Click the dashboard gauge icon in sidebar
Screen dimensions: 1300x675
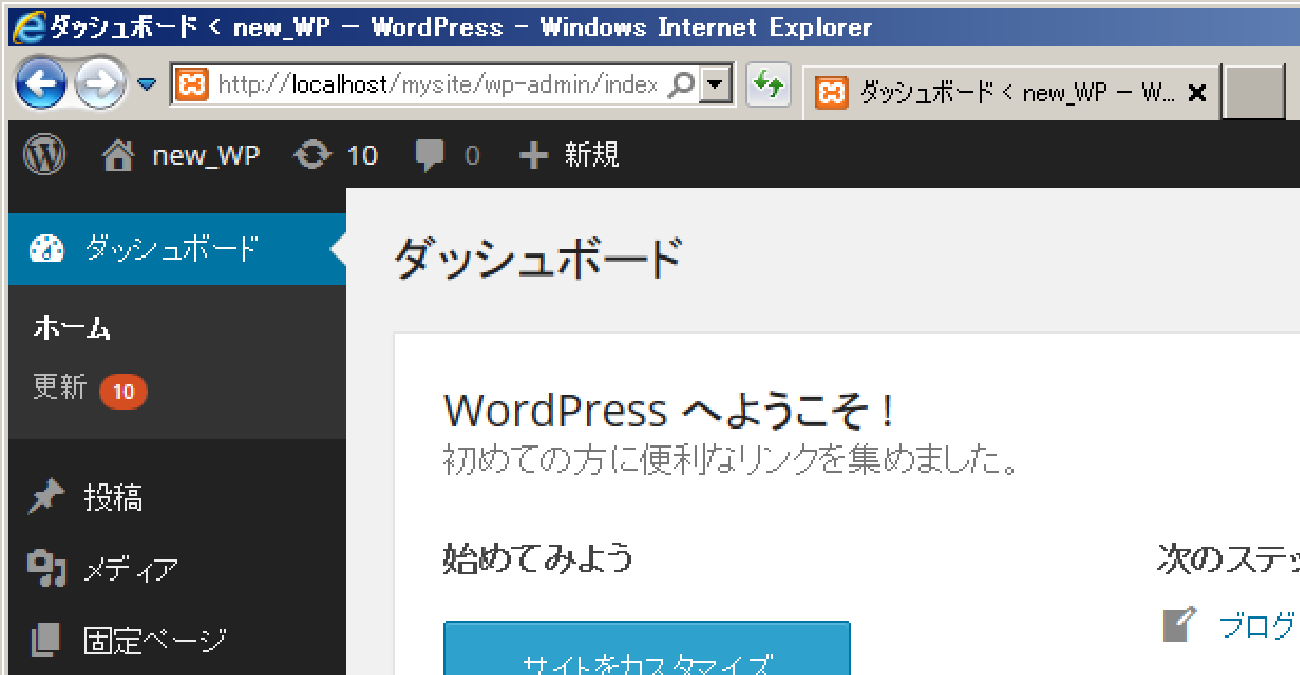point(47,249)
